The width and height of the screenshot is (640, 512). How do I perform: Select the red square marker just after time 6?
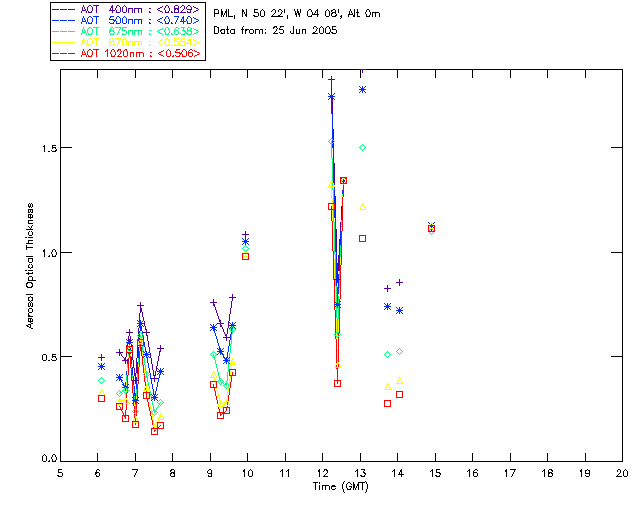pos(102,398)
